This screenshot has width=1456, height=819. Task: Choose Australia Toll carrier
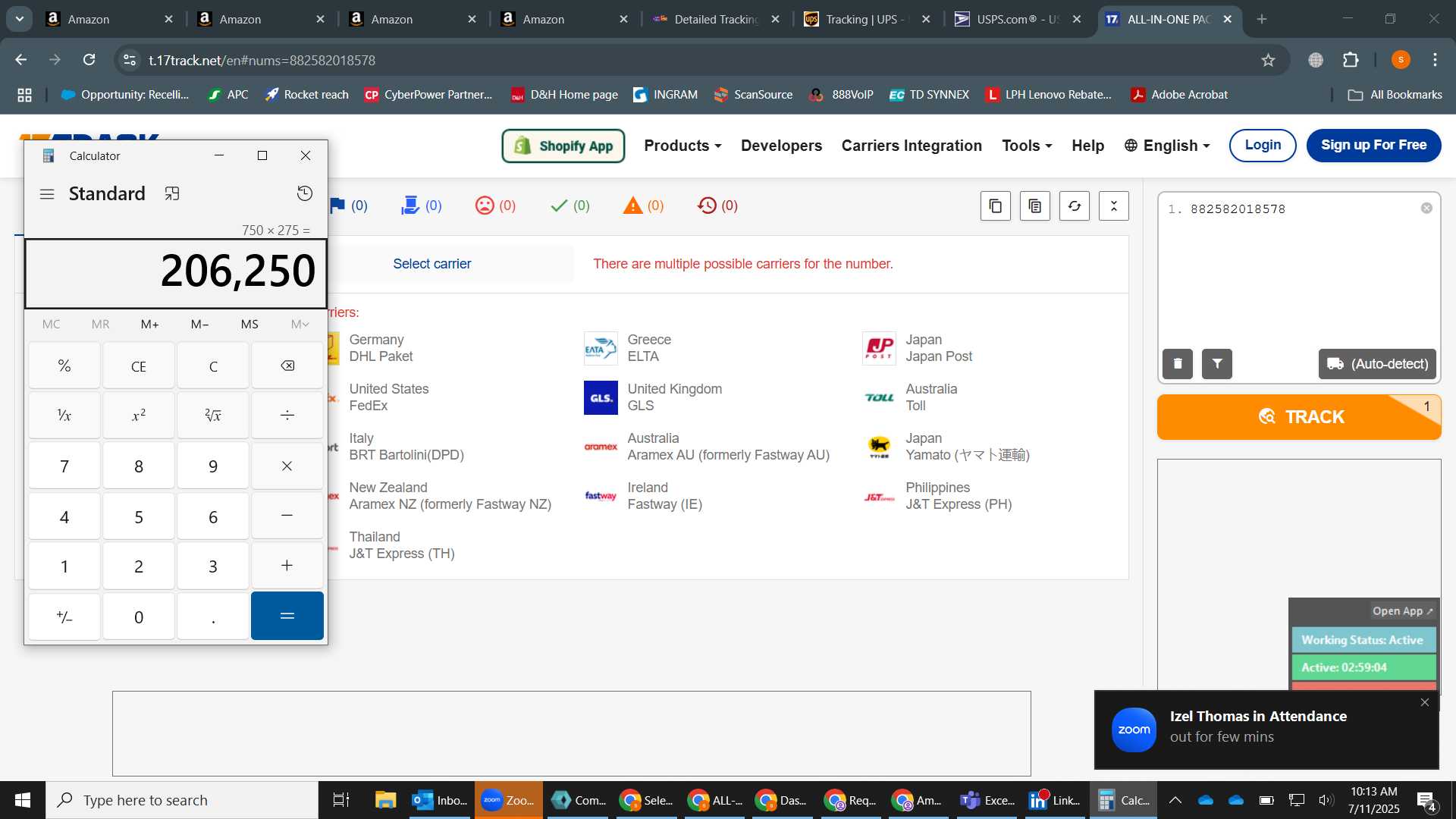click(910, 397)
